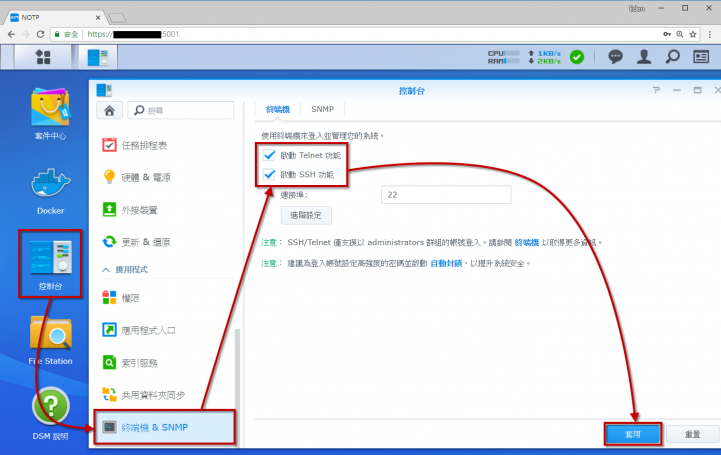Go to Control Panel home button

[109, 110]
